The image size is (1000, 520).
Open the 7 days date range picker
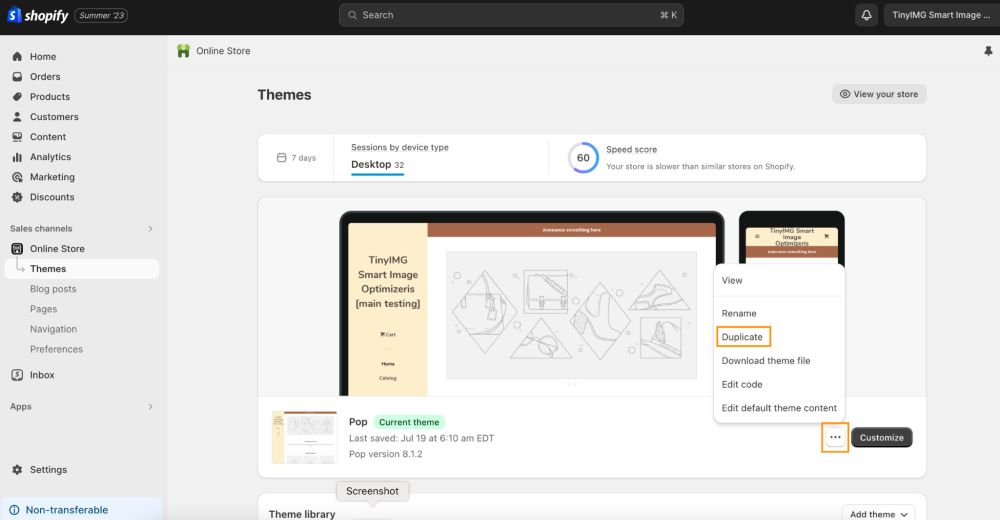pos(296,158)
